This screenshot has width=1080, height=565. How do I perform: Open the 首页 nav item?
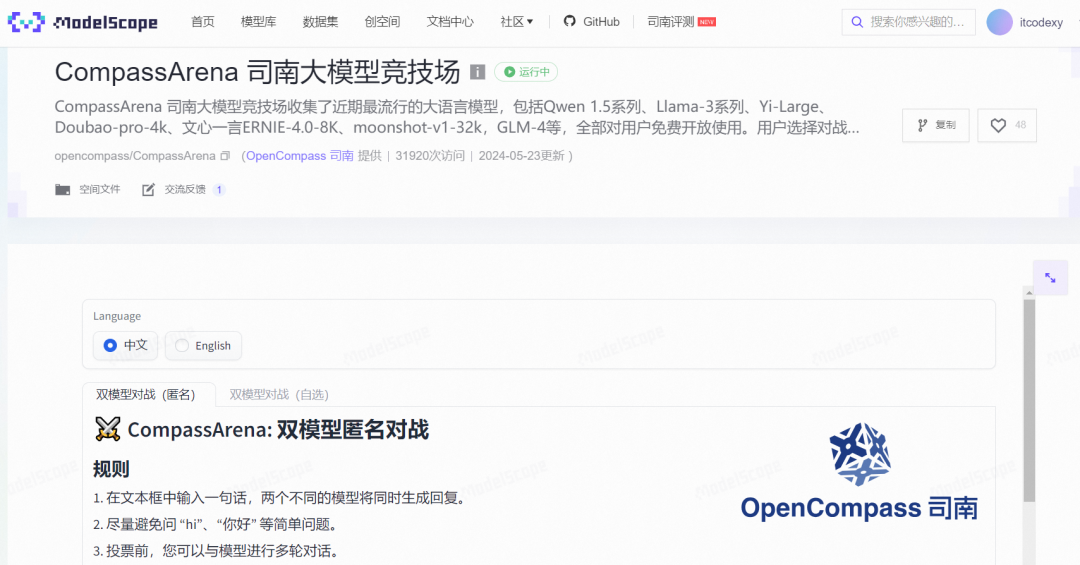202,22
